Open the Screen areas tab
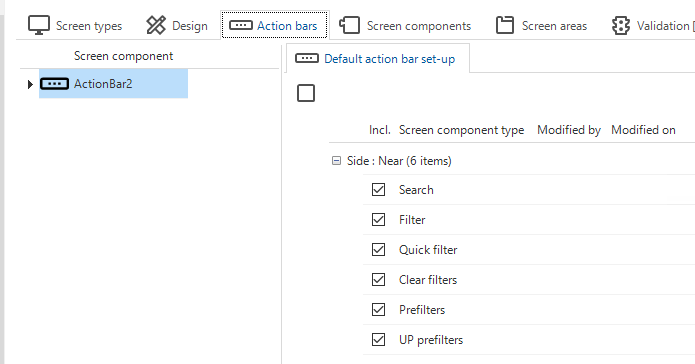Screen dimensions: 695x364 point(541,26)
